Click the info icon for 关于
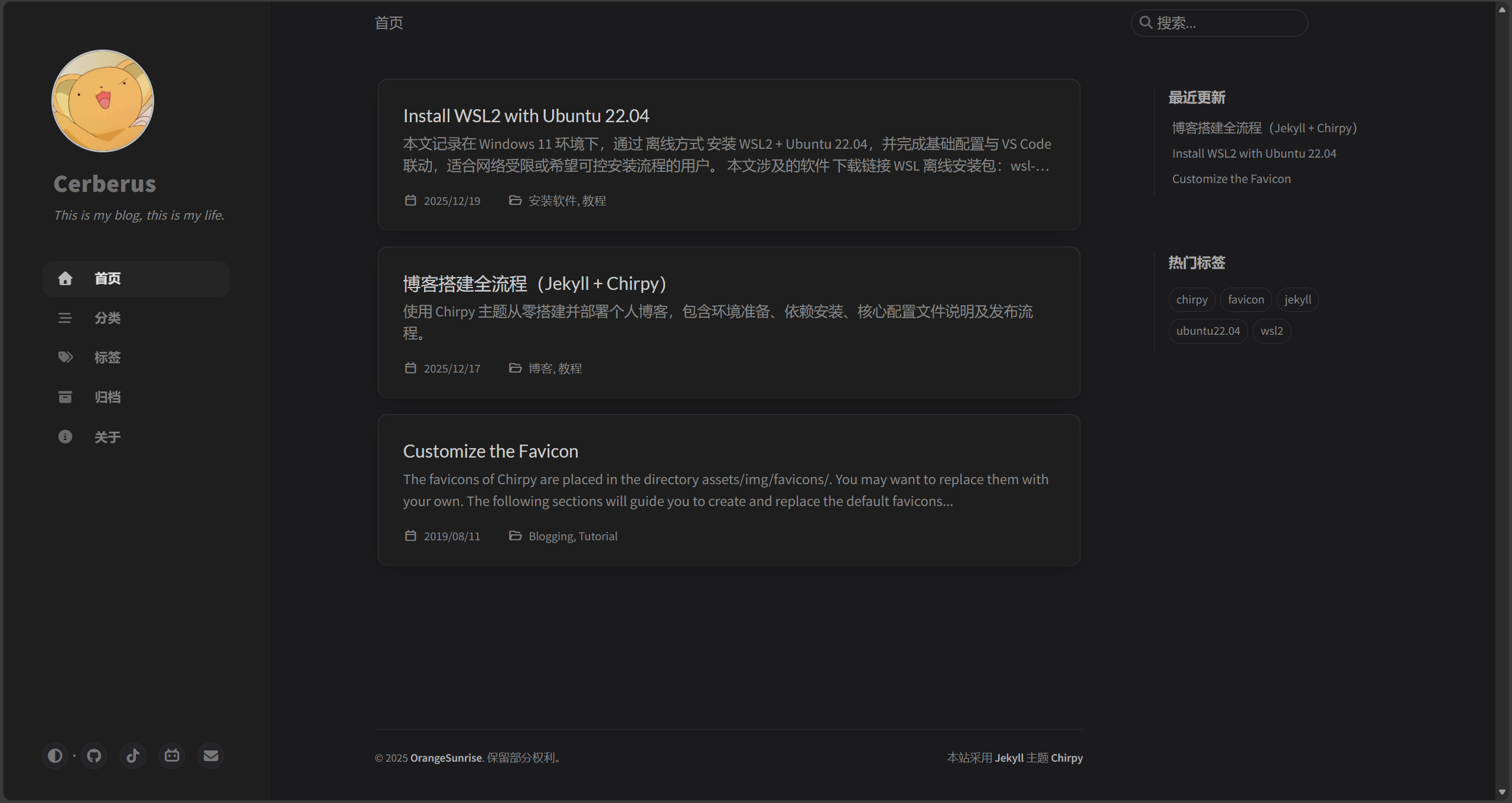Image resolution: width=1512 pixels, height=803 pixels. tap(65, 436)
